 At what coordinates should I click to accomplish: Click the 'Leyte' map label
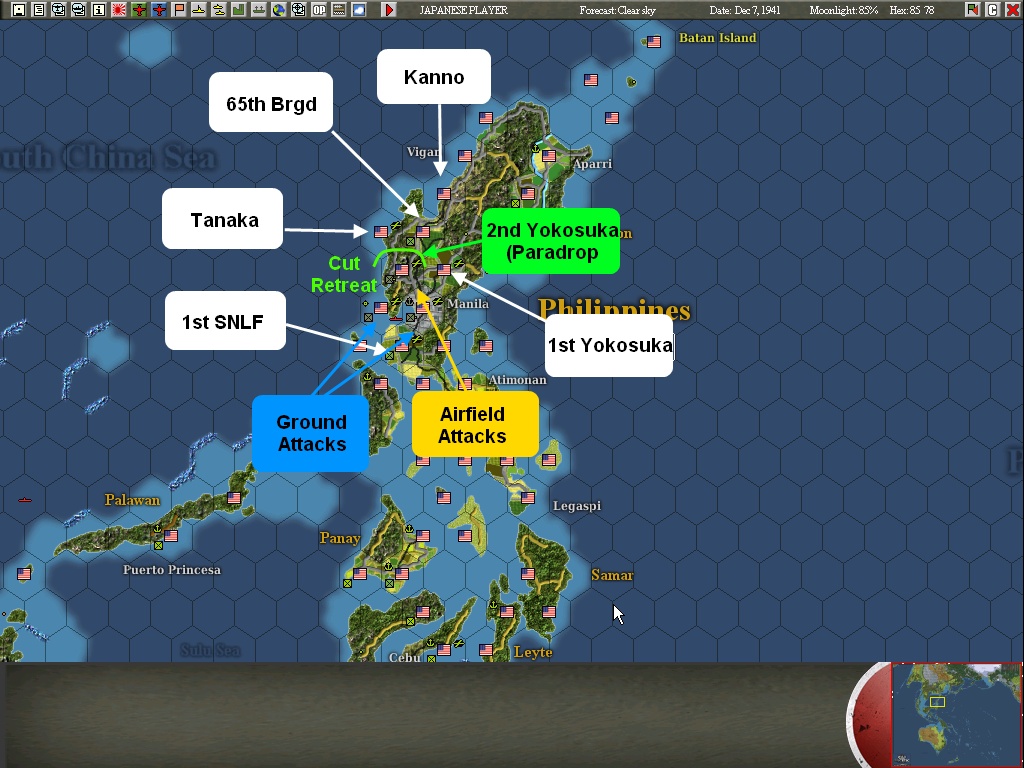coord(533,652)
